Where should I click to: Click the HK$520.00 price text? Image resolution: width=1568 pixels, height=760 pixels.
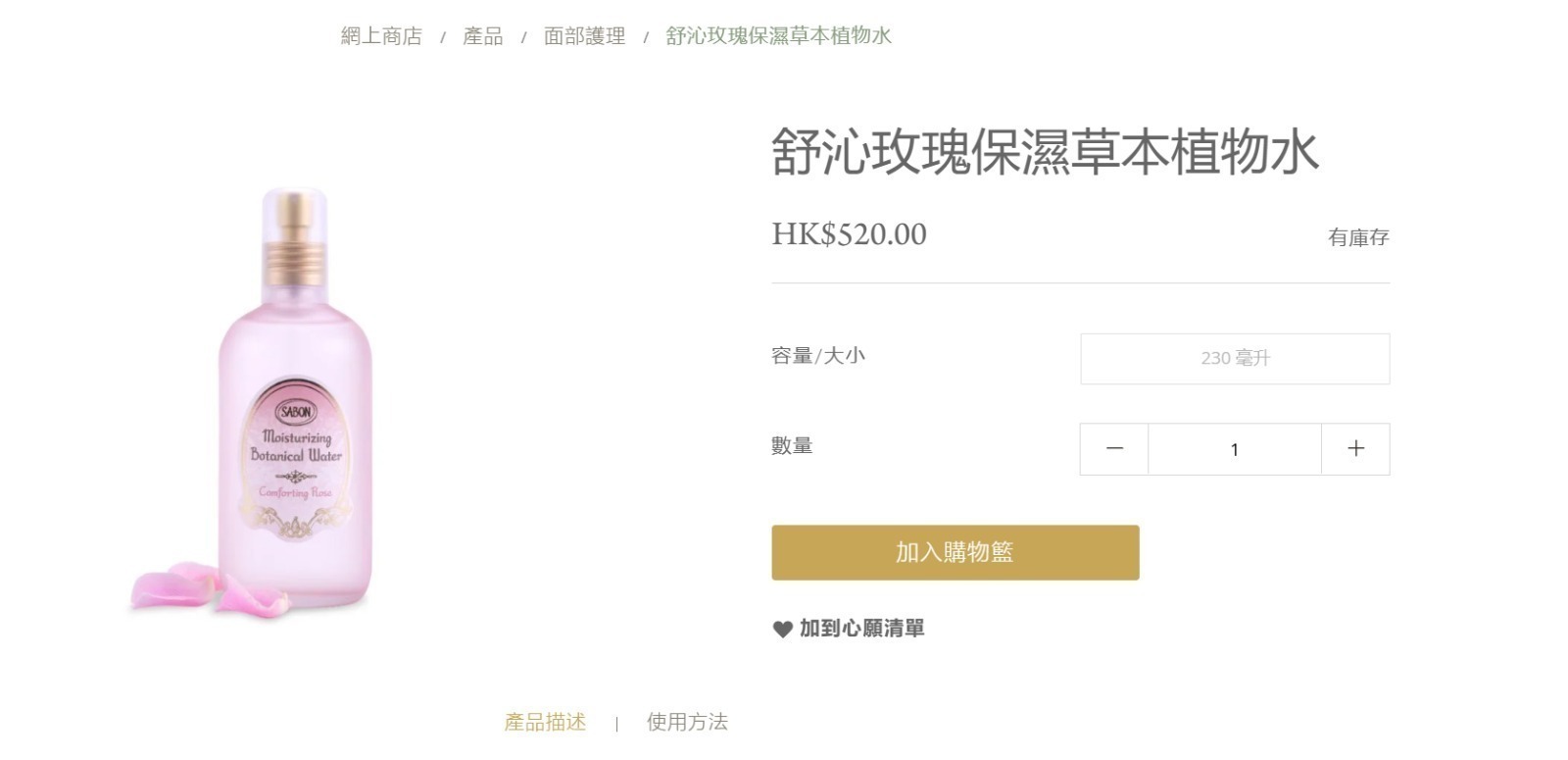pos(848,234)
